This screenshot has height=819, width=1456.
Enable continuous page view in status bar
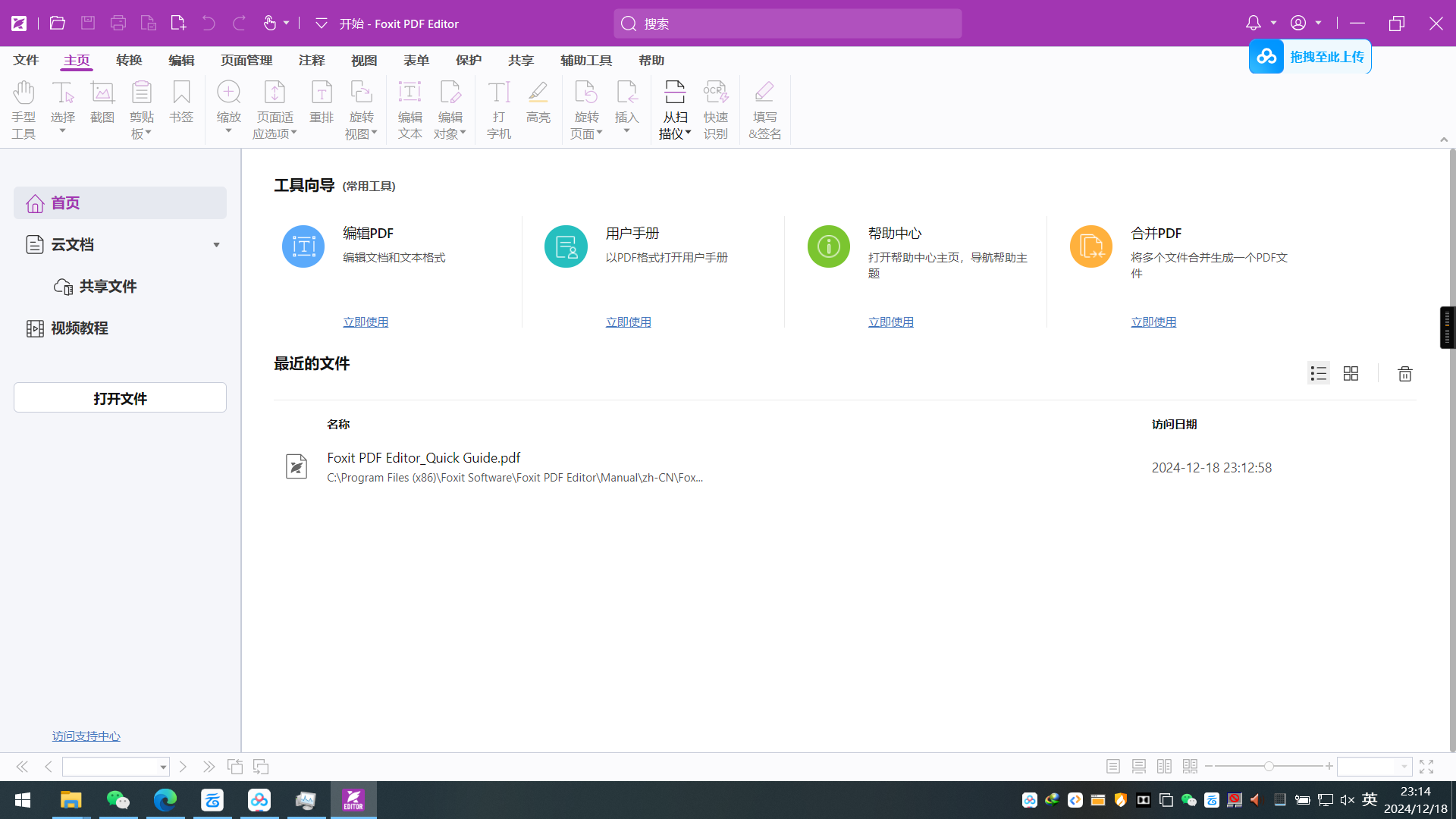tap(1138, 767)
